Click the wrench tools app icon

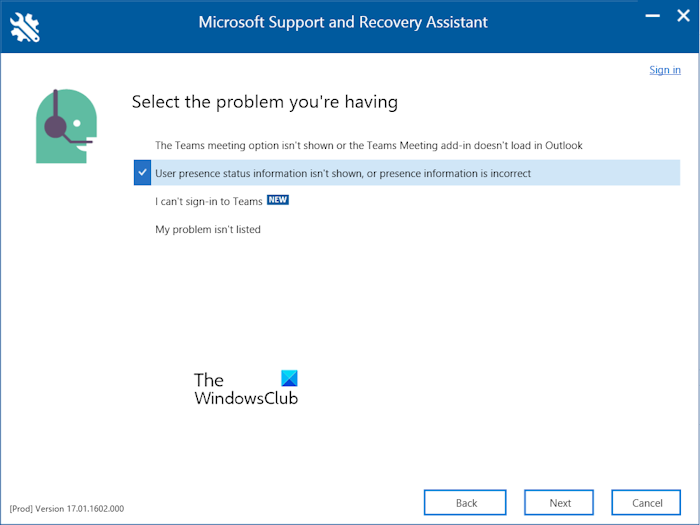[25, 23]
